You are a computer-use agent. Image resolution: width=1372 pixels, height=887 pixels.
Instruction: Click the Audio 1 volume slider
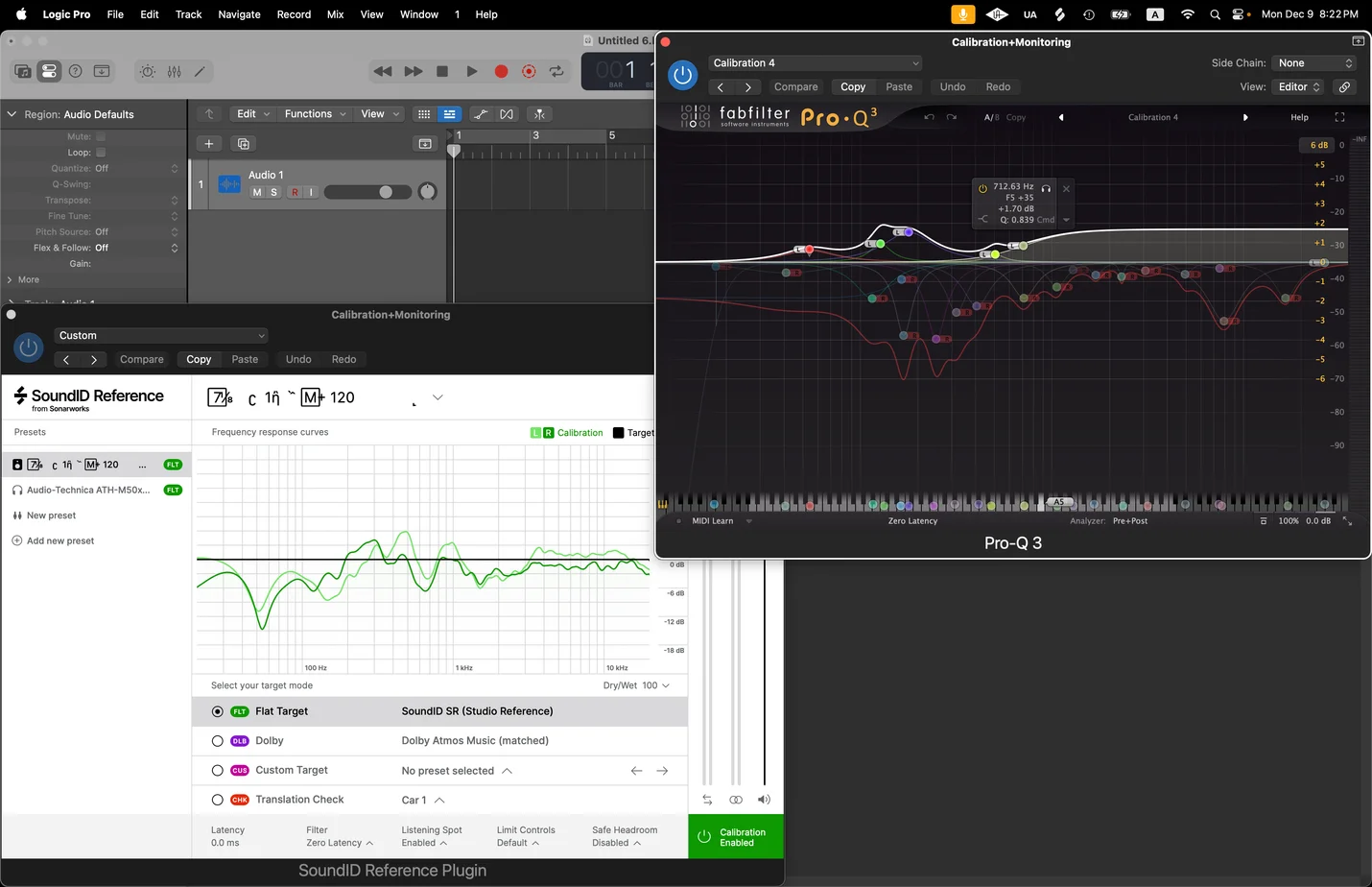367,192
